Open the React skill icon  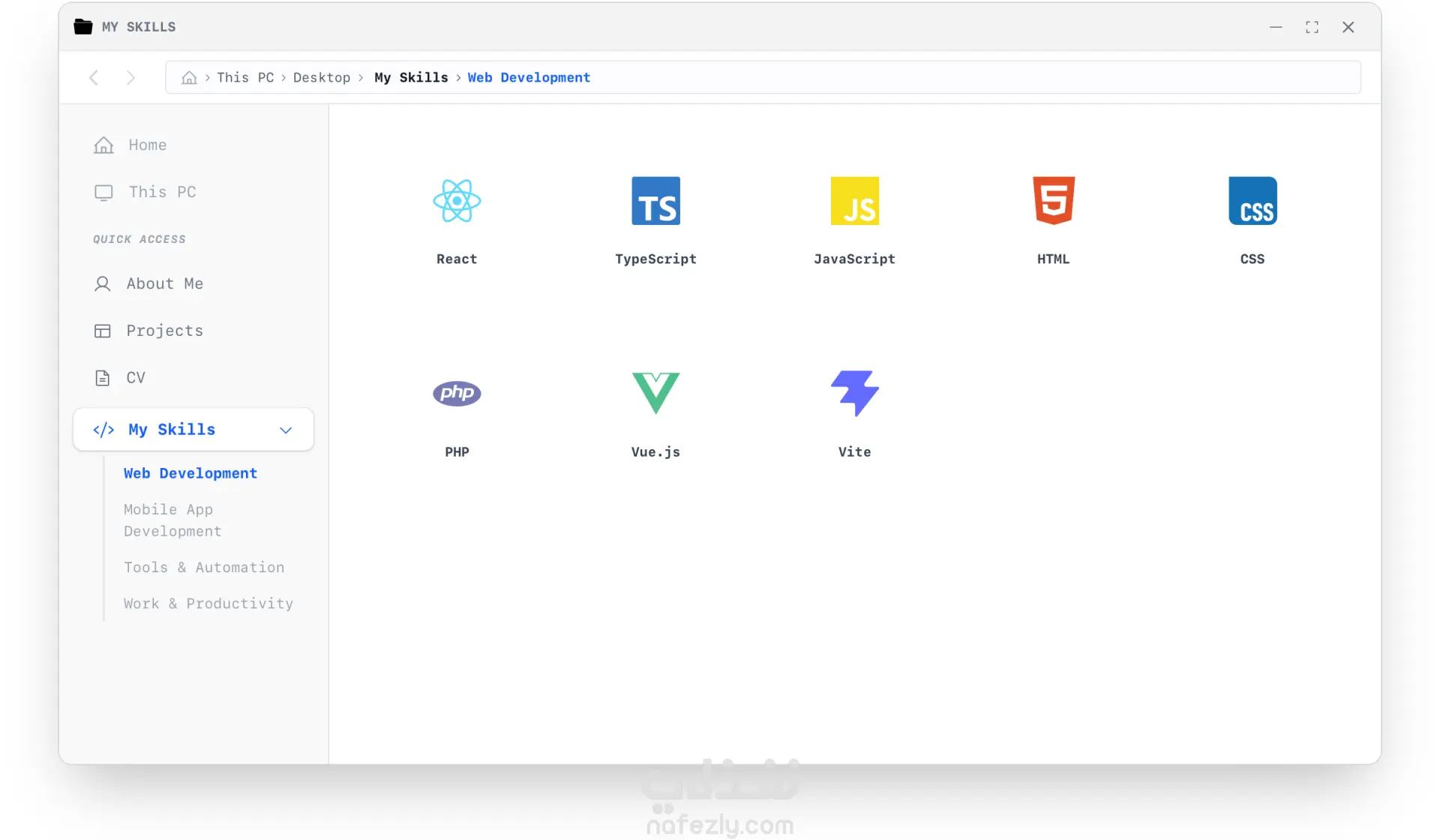click(x=457, y=201)
